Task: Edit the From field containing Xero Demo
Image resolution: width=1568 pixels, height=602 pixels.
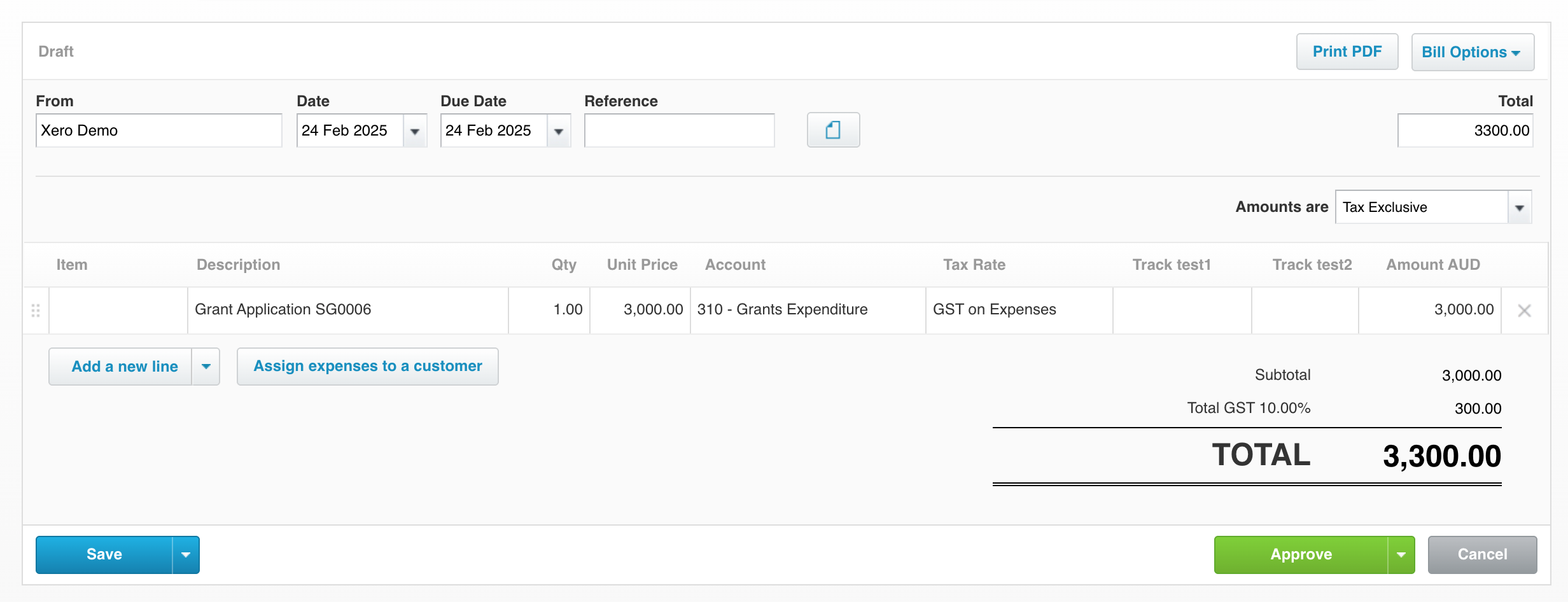Action: point(158,131)
